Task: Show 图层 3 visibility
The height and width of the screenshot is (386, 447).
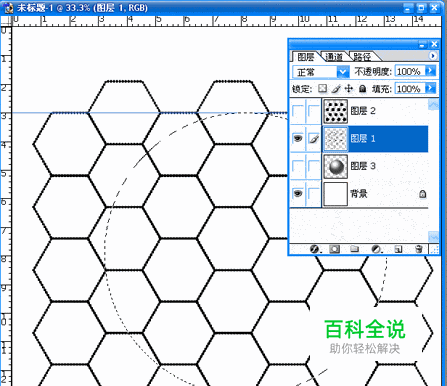Action: pyautogui.click(x=298, y=166)
